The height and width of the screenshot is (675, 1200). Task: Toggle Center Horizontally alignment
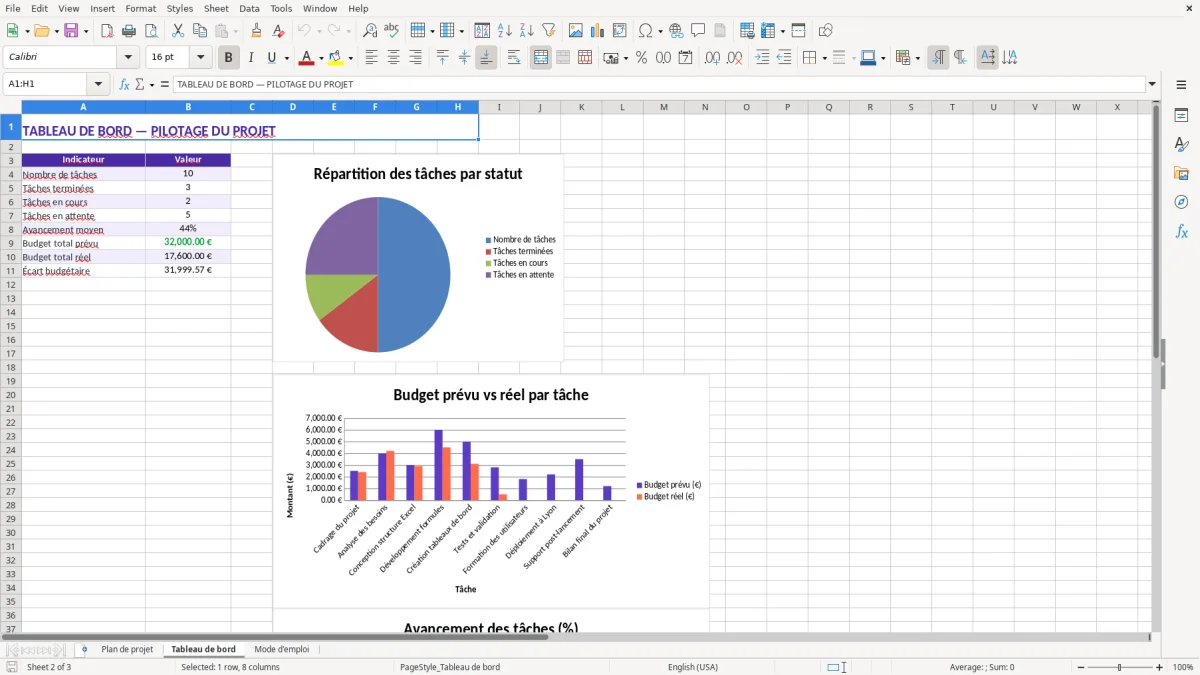click(x=393, y=58)
